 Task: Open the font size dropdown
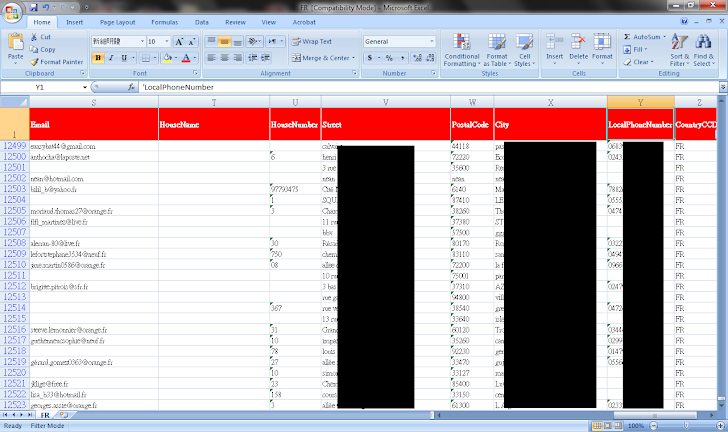click(x=165, y=42)
